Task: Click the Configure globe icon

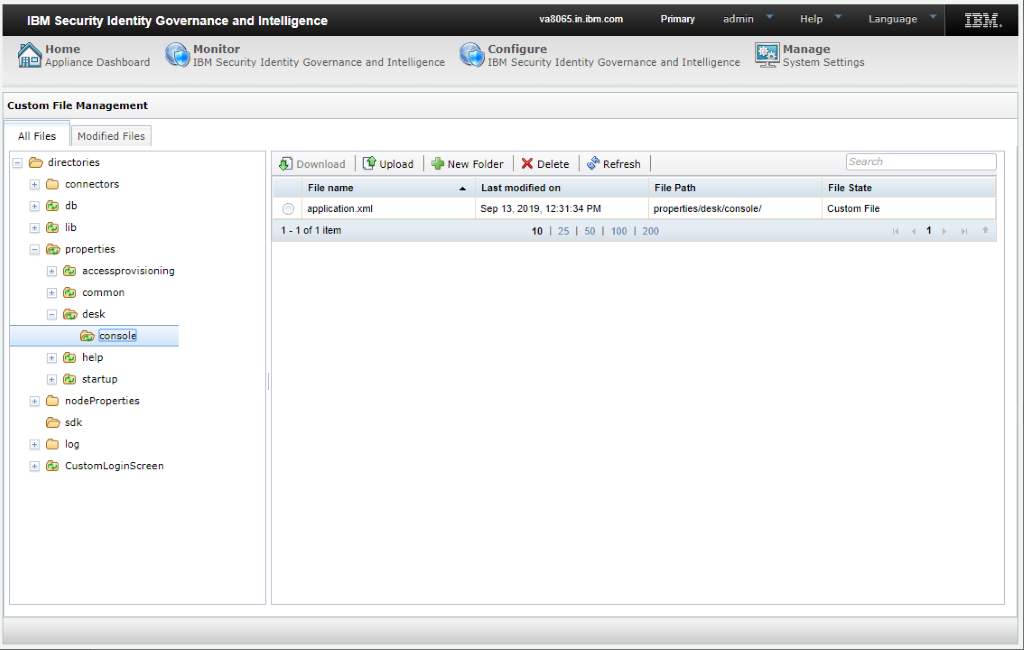Action: tap(472, 55)
